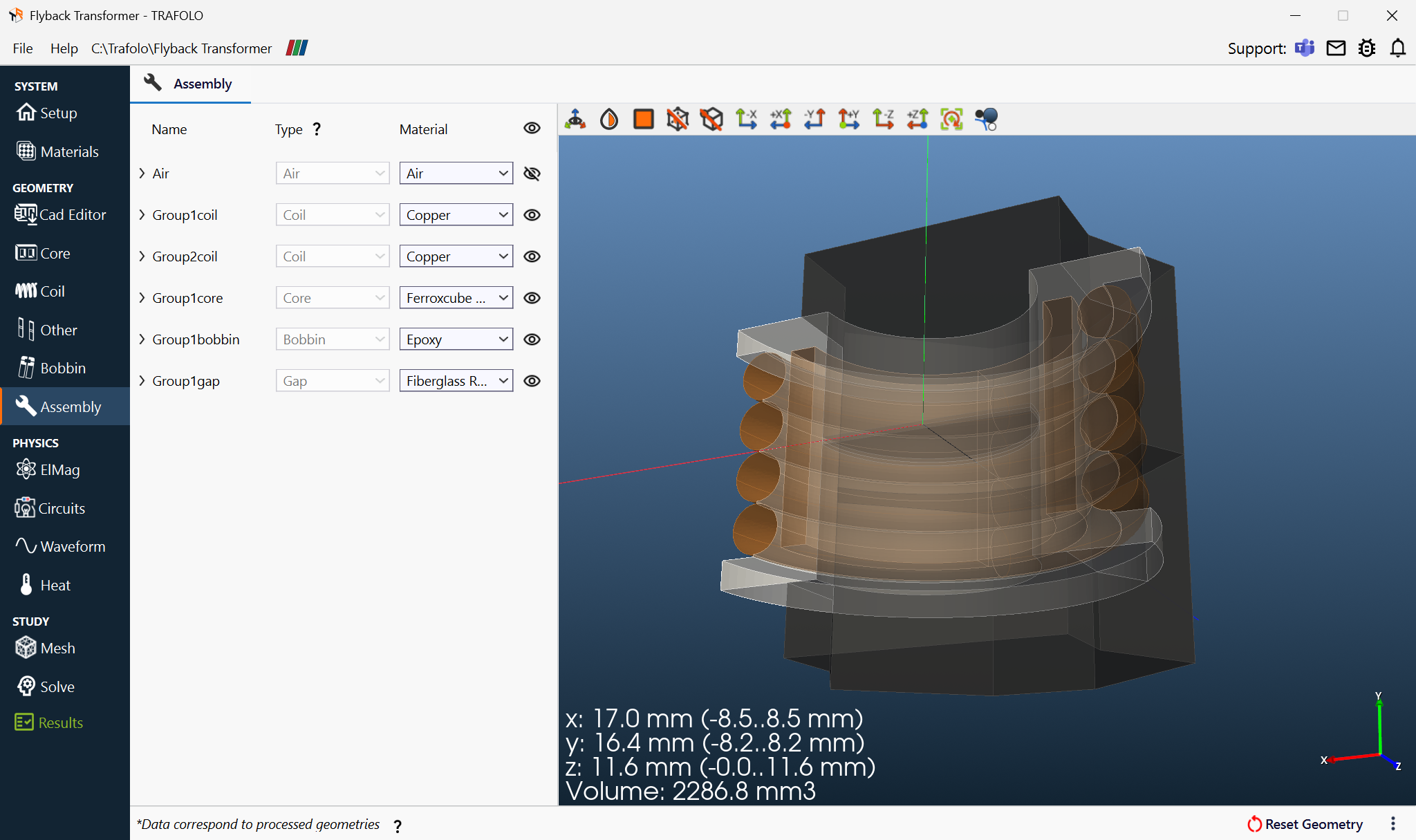Open Microsoft Teams support icon

(1305, 48)
